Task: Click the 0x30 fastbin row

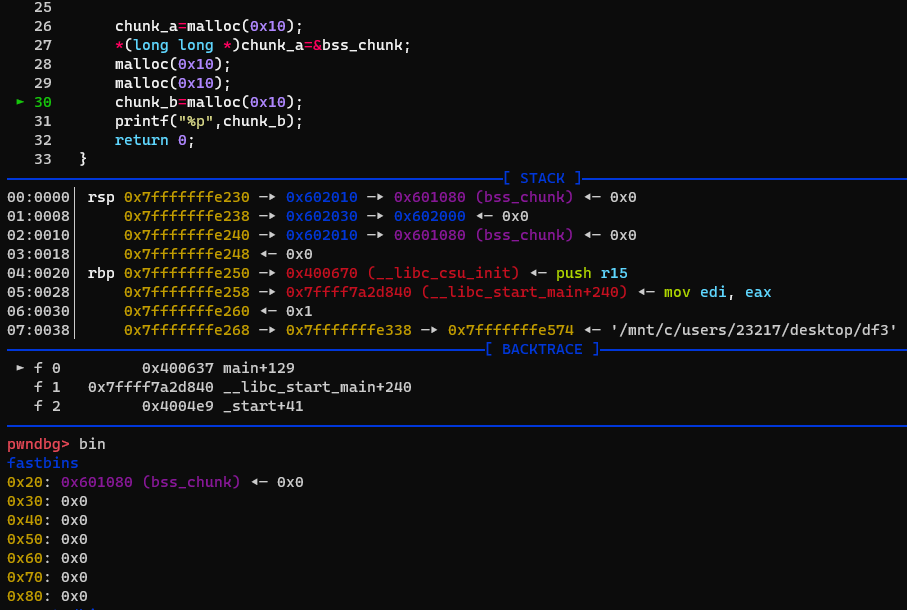Action: [x=47, y=501]
